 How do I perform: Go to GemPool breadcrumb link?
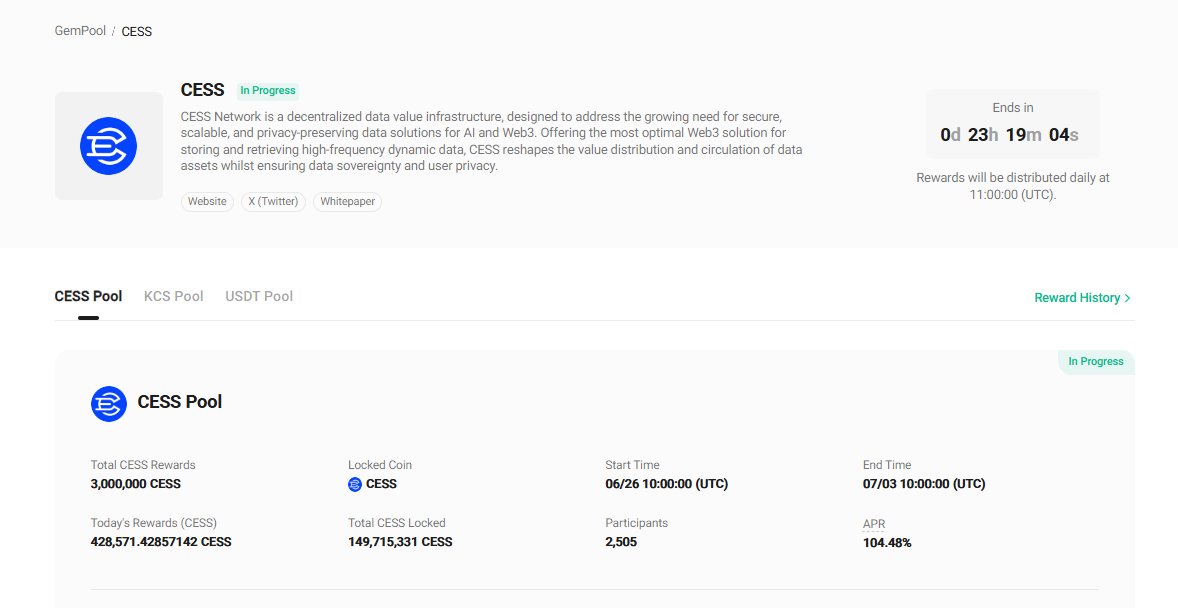(x=80, y=31)
